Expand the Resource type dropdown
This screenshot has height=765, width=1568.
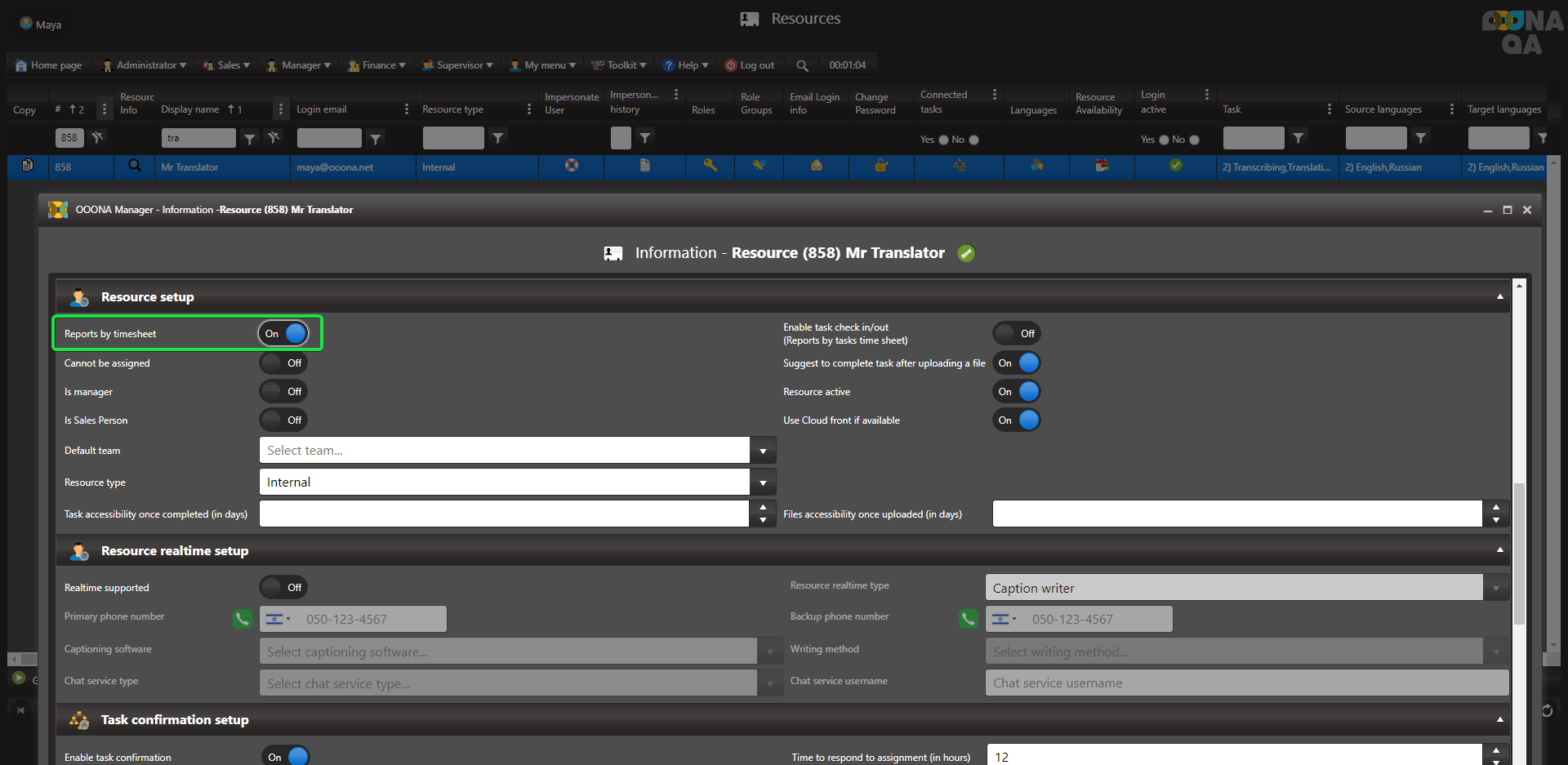(x=763, y=483)
